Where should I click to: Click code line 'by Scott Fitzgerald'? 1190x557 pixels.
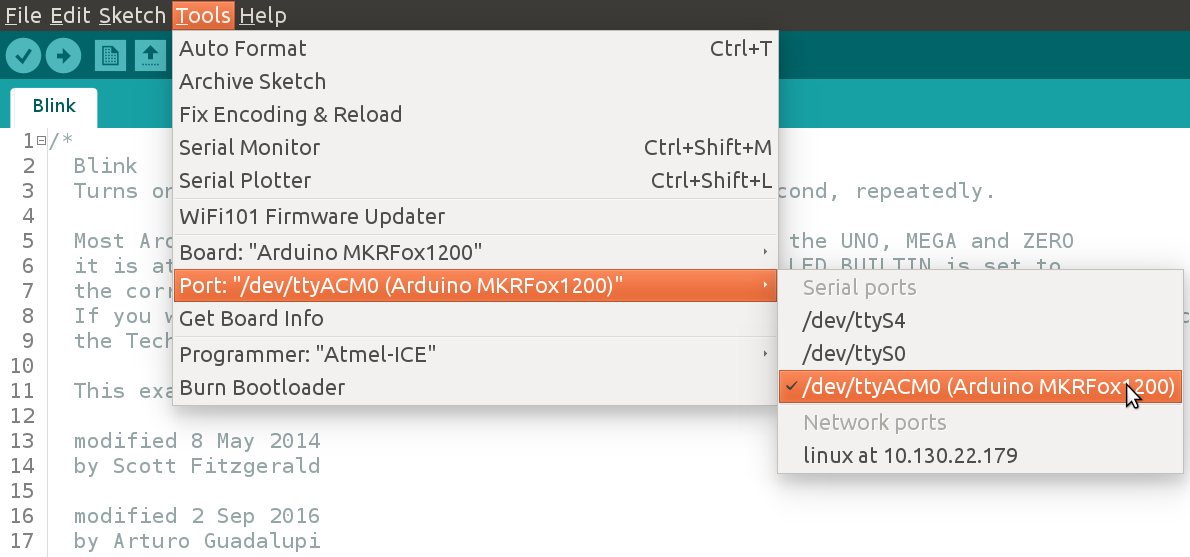[x=197, y=466]
